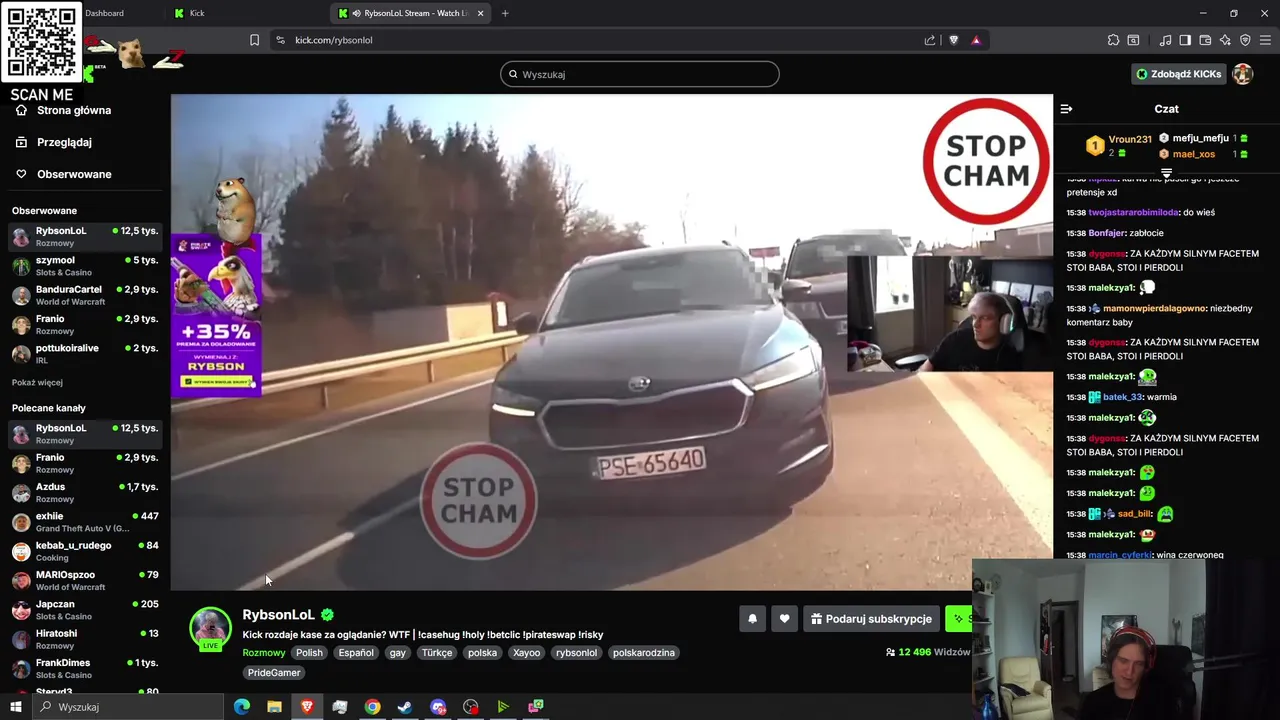The image size is (1280, 720).
Task: Select the PrideGamer tag
Action: click(x=274, y=673)
